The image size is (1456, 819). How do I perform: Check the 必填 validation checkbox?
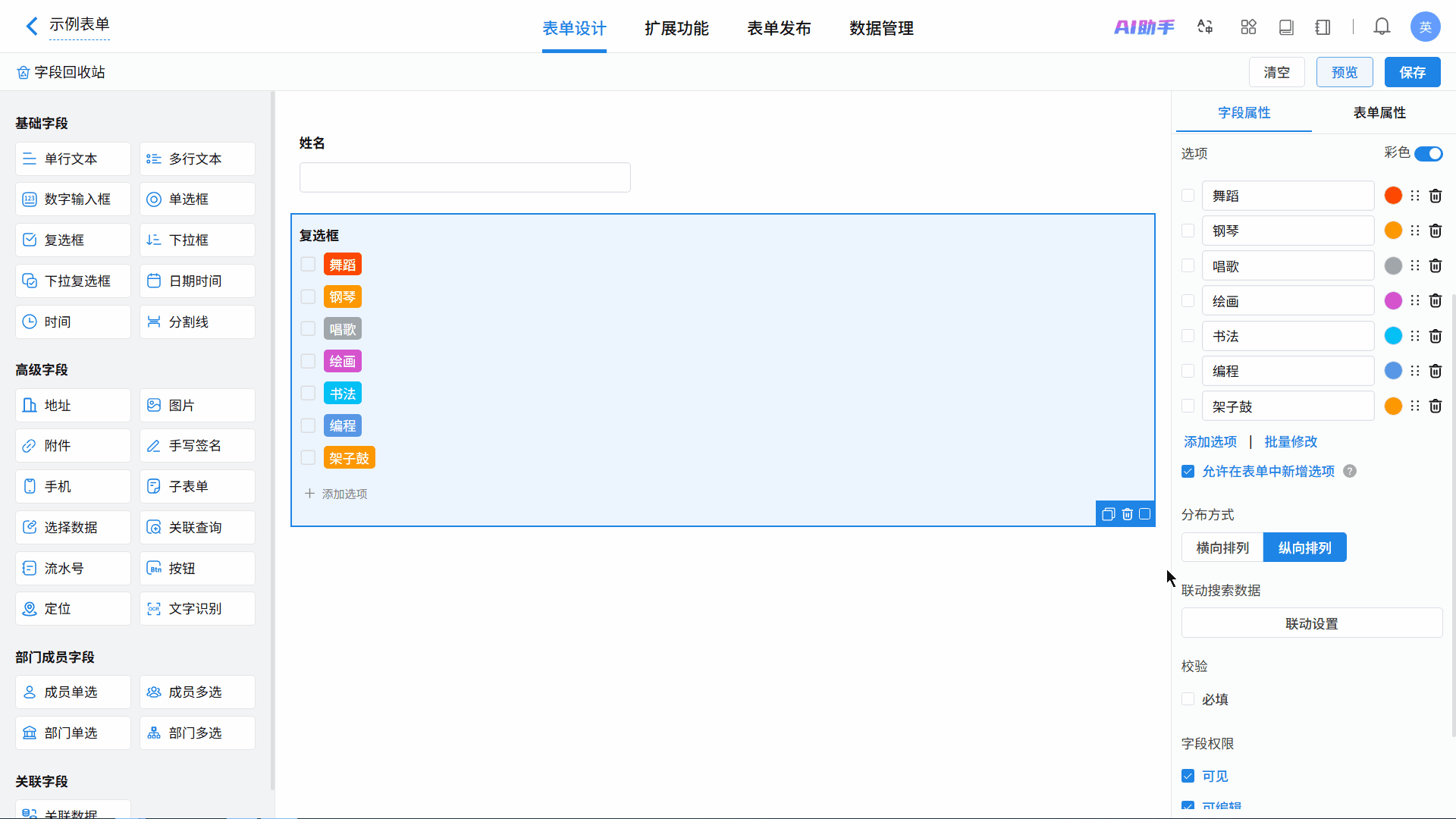click(1188, 699)
